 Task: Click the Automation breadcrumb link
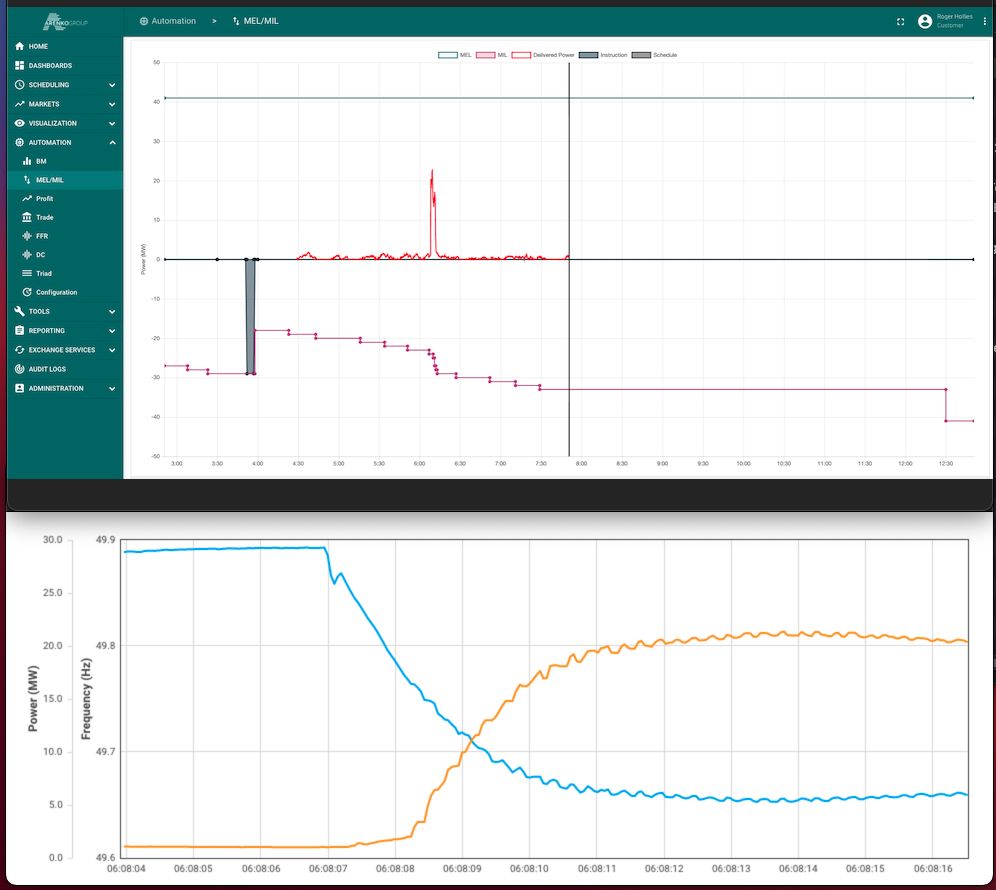173,21
